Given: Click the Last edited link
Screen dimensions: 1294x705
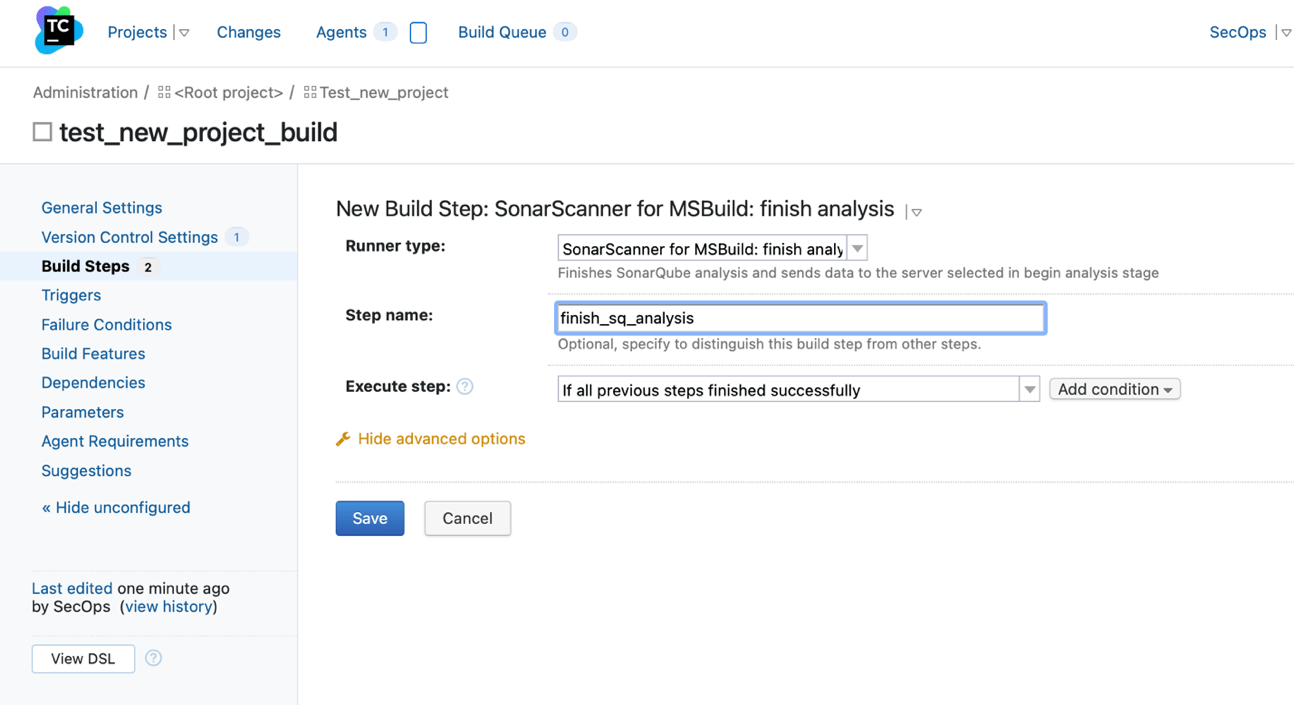Looking at the screenshot, I should coord(72,588).
